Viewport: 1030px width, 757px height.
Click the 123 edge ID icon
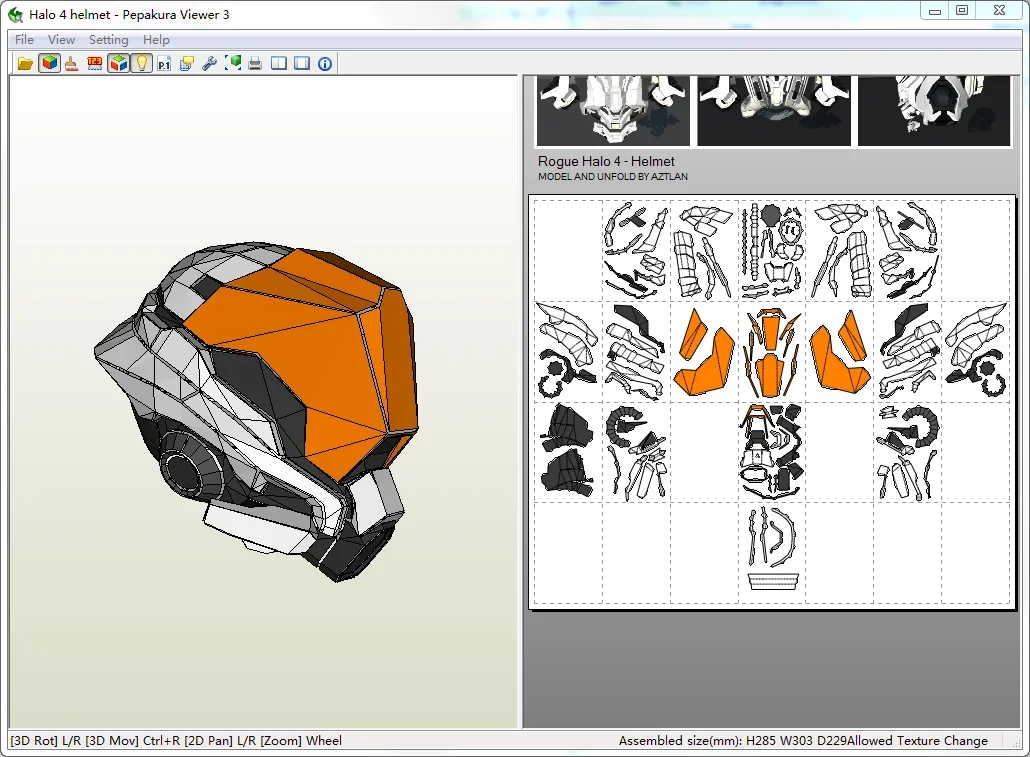click(95, 64)
